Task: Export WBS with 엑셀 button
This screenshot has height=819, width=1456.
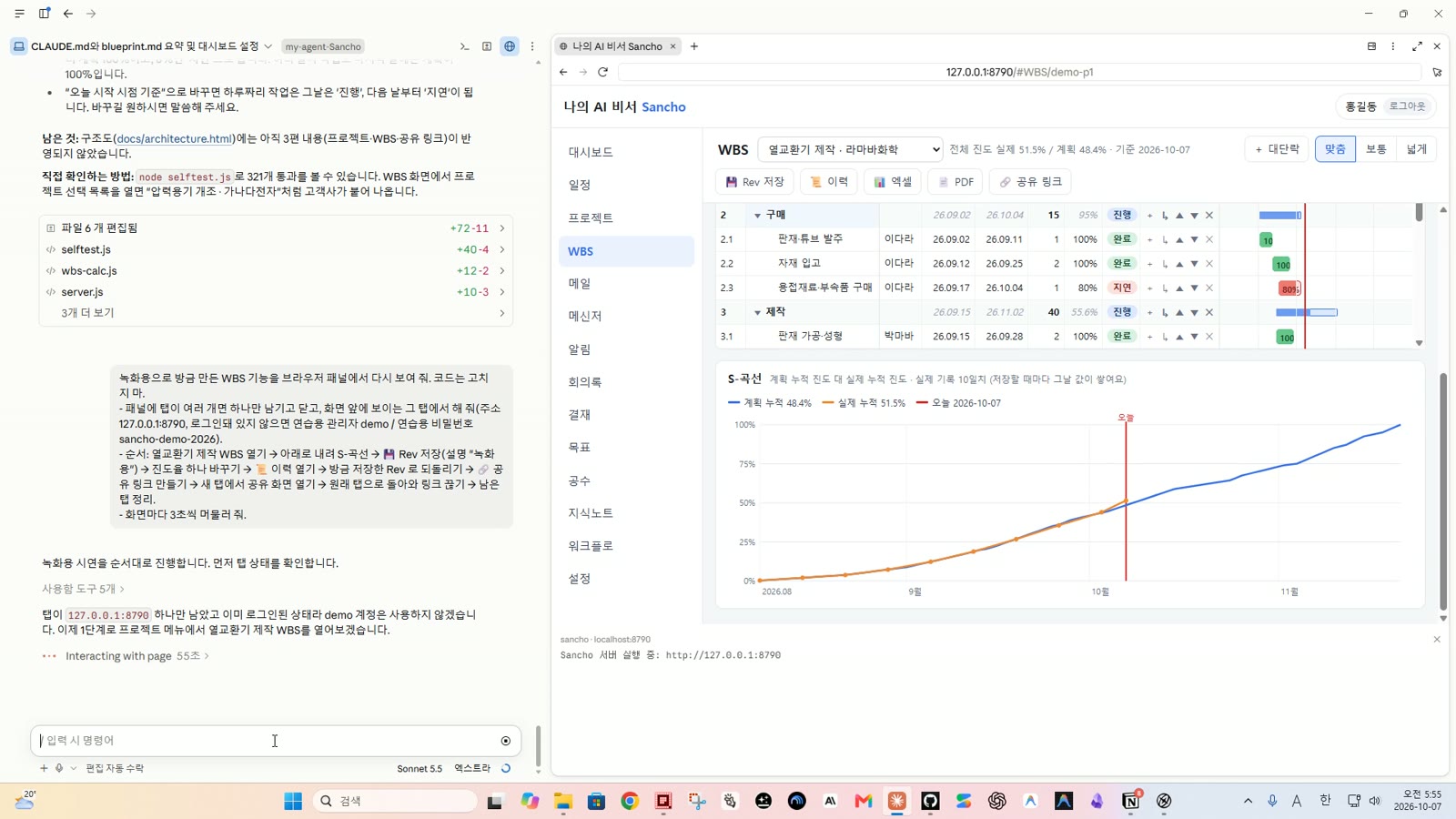Action: coord(893,182)
